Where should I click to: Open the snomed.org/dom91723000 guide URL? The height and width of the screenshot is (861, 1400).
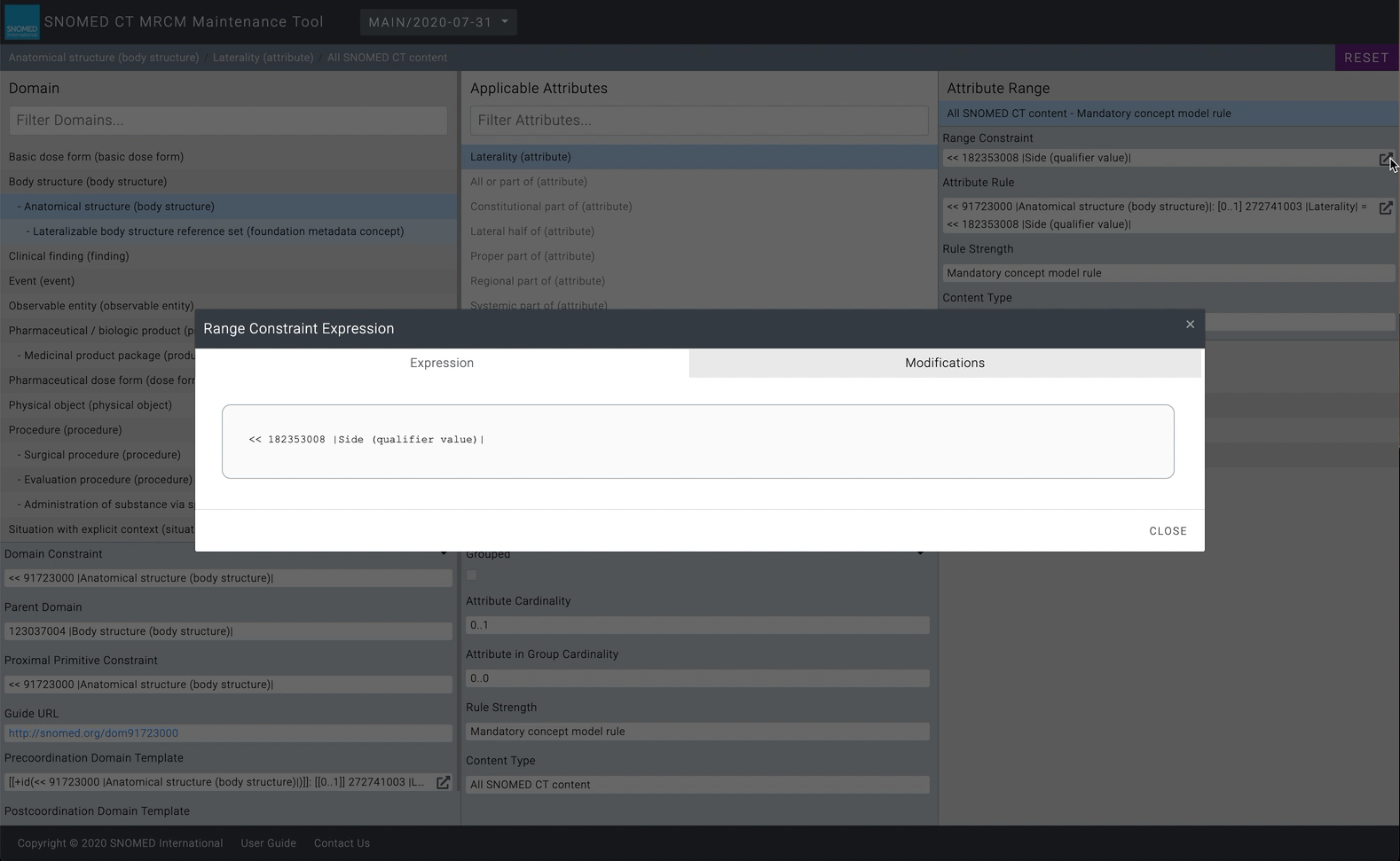93,733
